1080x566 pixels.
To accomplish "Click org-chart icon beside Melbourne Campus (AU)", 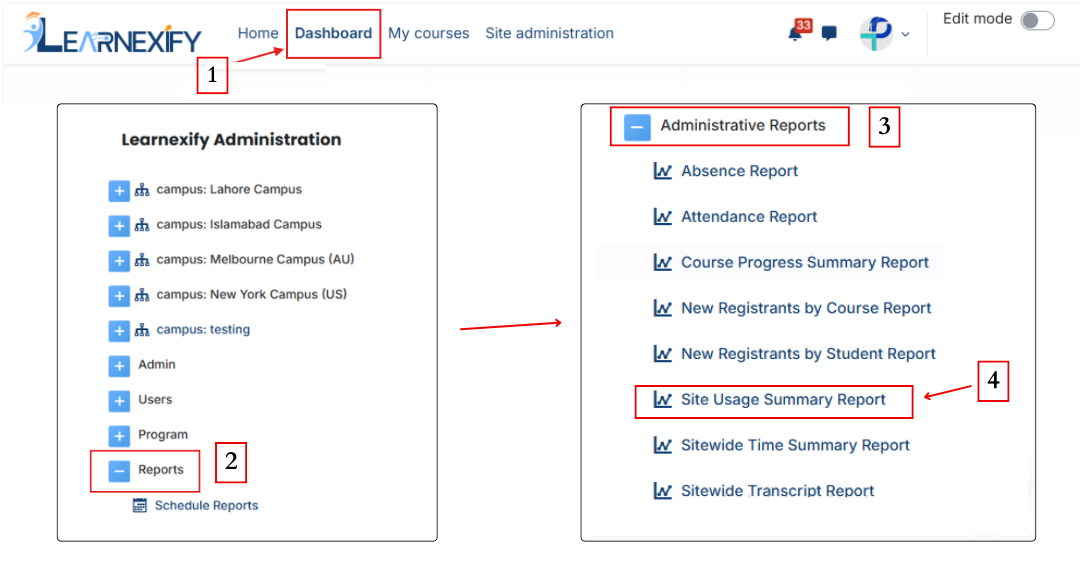I will pos(142,260).
